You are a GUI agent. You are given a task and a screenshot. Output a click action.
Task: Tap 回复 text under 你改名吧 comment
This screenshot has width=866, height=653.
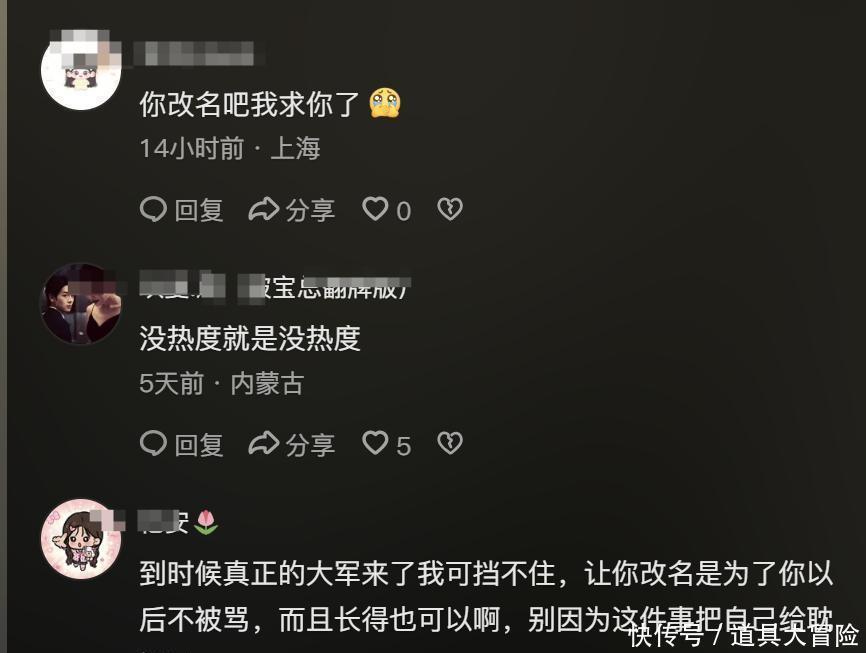coord(199,210)
